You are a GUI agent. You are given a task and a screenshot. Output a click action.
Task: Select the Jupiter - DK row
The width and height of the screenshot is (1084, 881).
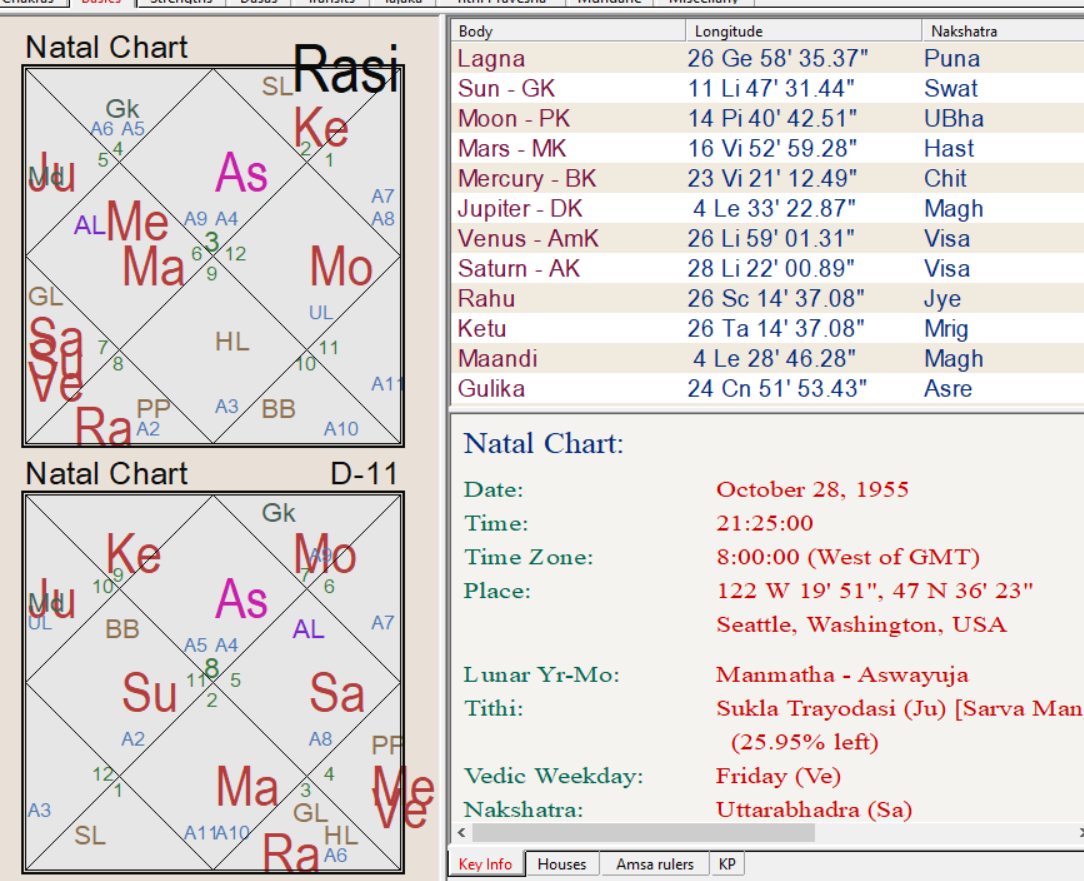point(767,208)
